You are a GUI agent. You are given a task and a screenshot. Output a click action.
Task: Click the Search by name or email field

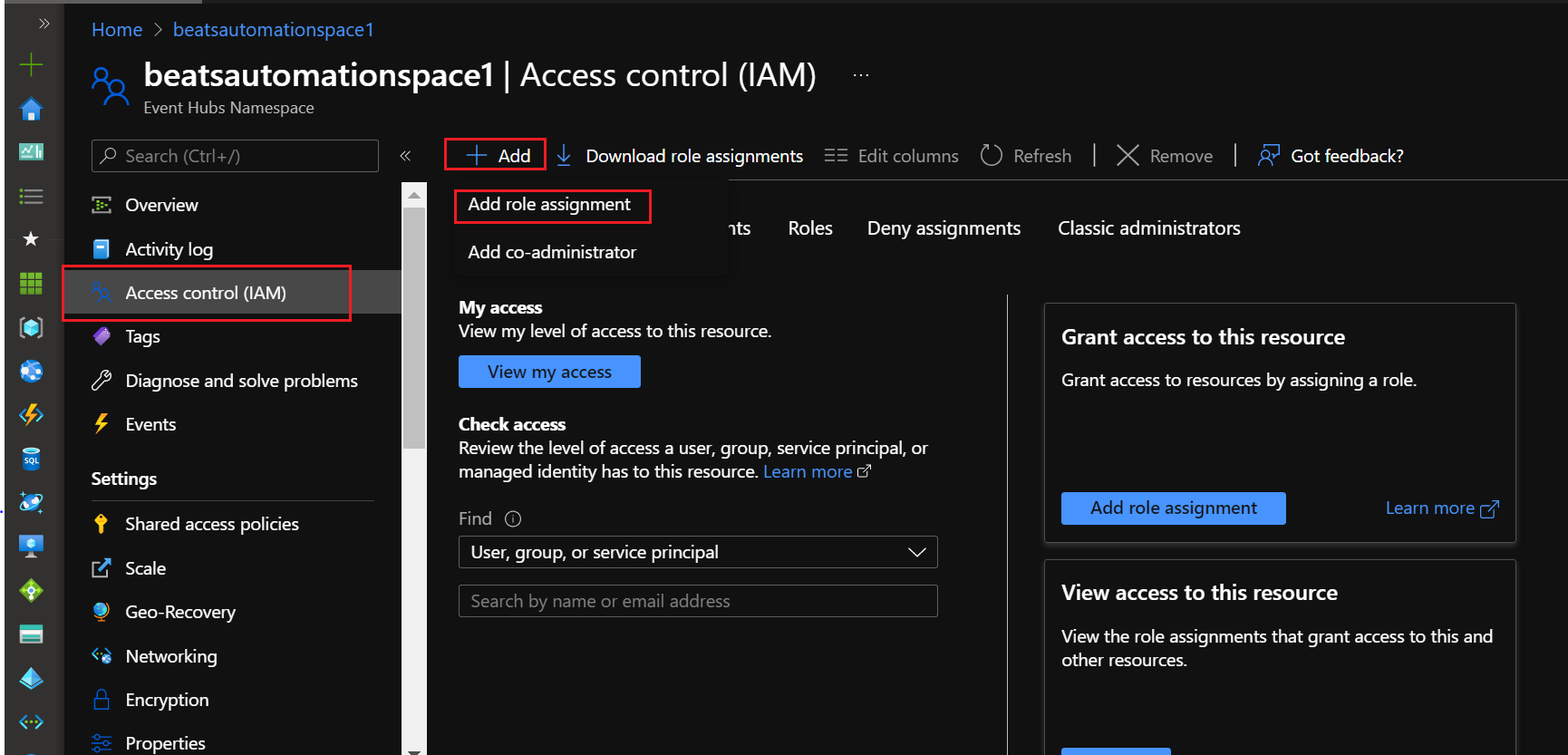[x=697, y=601]
